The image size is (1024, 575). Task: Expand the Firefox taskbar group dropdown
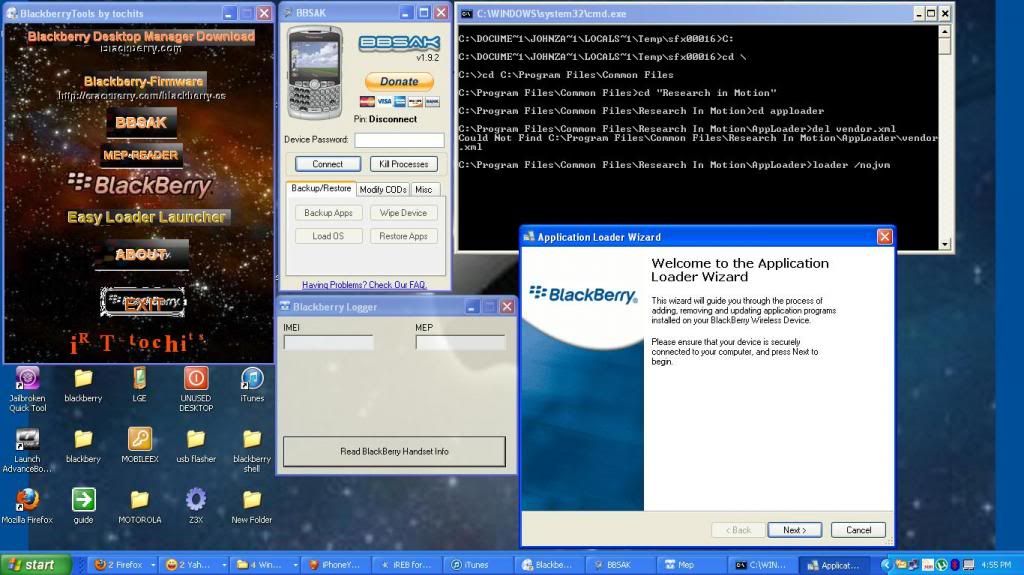coord(153,565)
